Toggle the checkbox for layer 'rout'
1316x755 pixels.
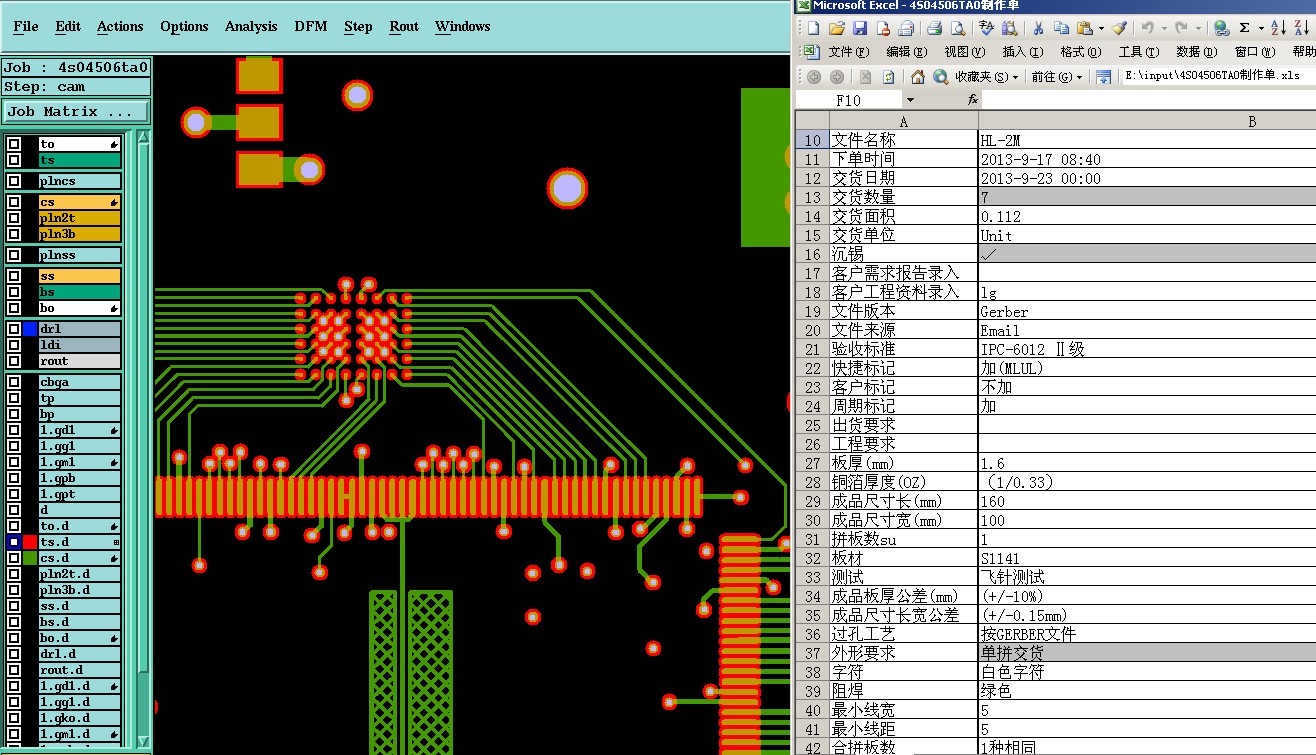click(x=14, y=361)
